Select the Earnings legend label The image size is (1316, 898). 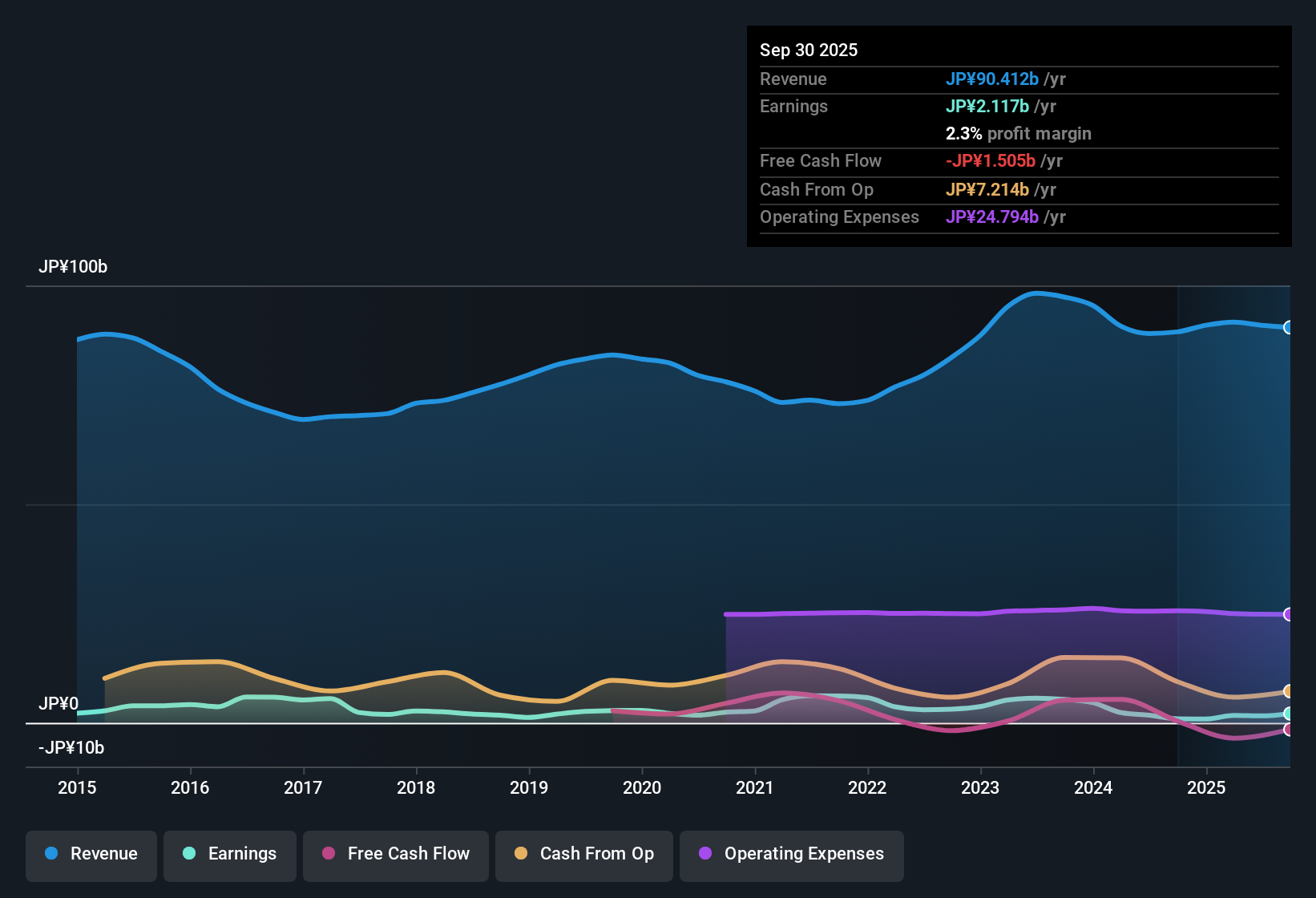pyautogui.click(x=241, y=854)
